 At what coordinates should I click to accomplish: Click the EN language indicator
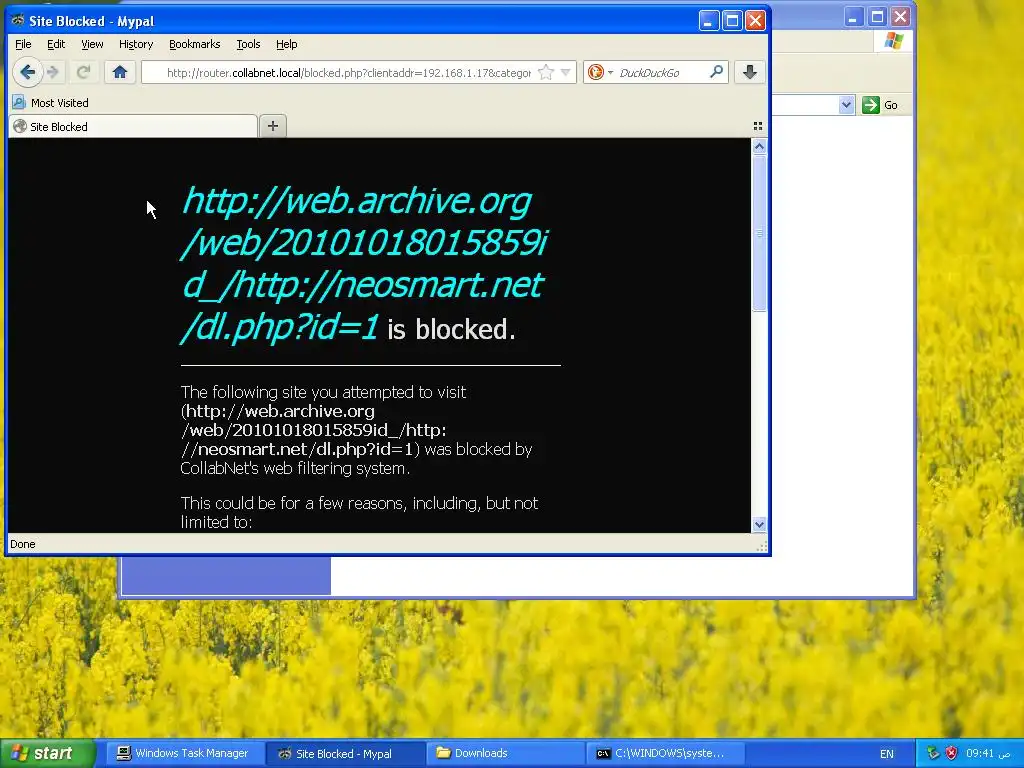(886, 754)
